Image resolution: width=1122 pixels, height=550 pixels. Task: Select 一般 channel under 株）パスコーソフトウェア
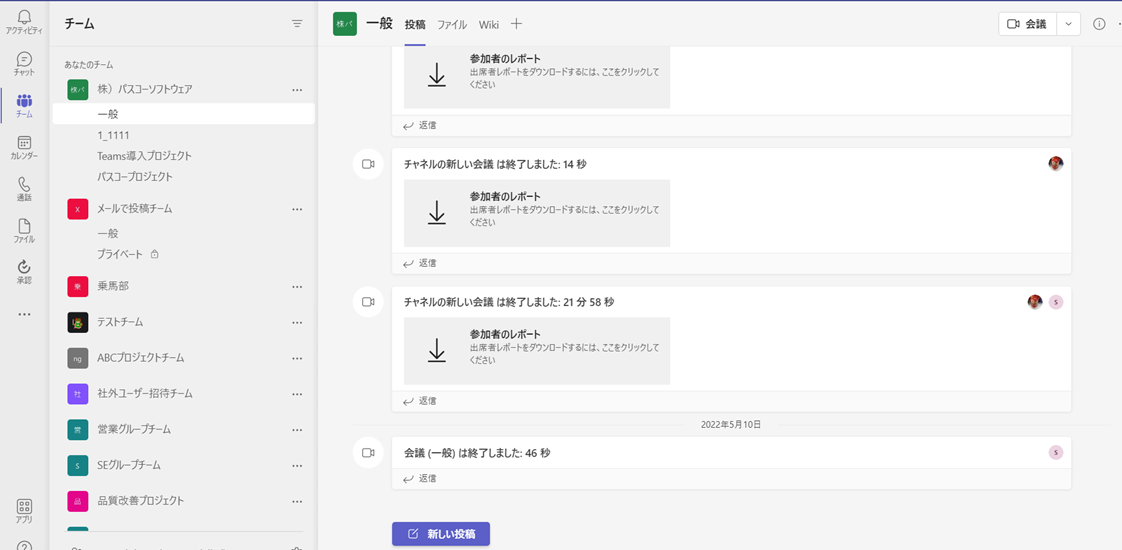click(183, 114)
